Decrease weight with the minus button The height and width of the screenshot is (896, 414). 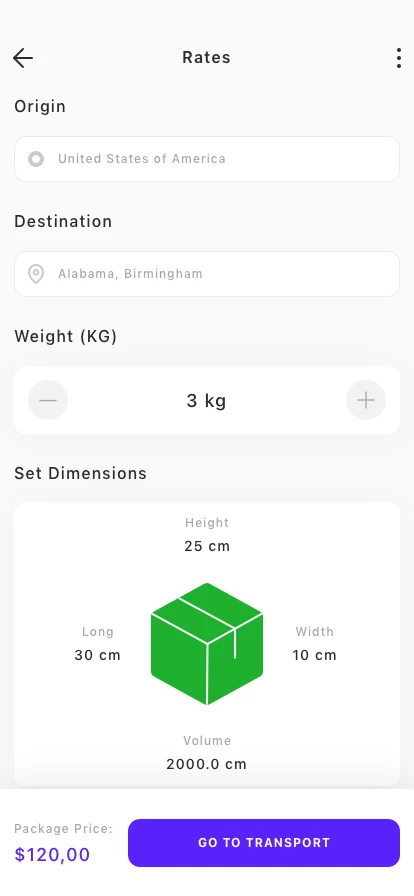coord(48,400)
